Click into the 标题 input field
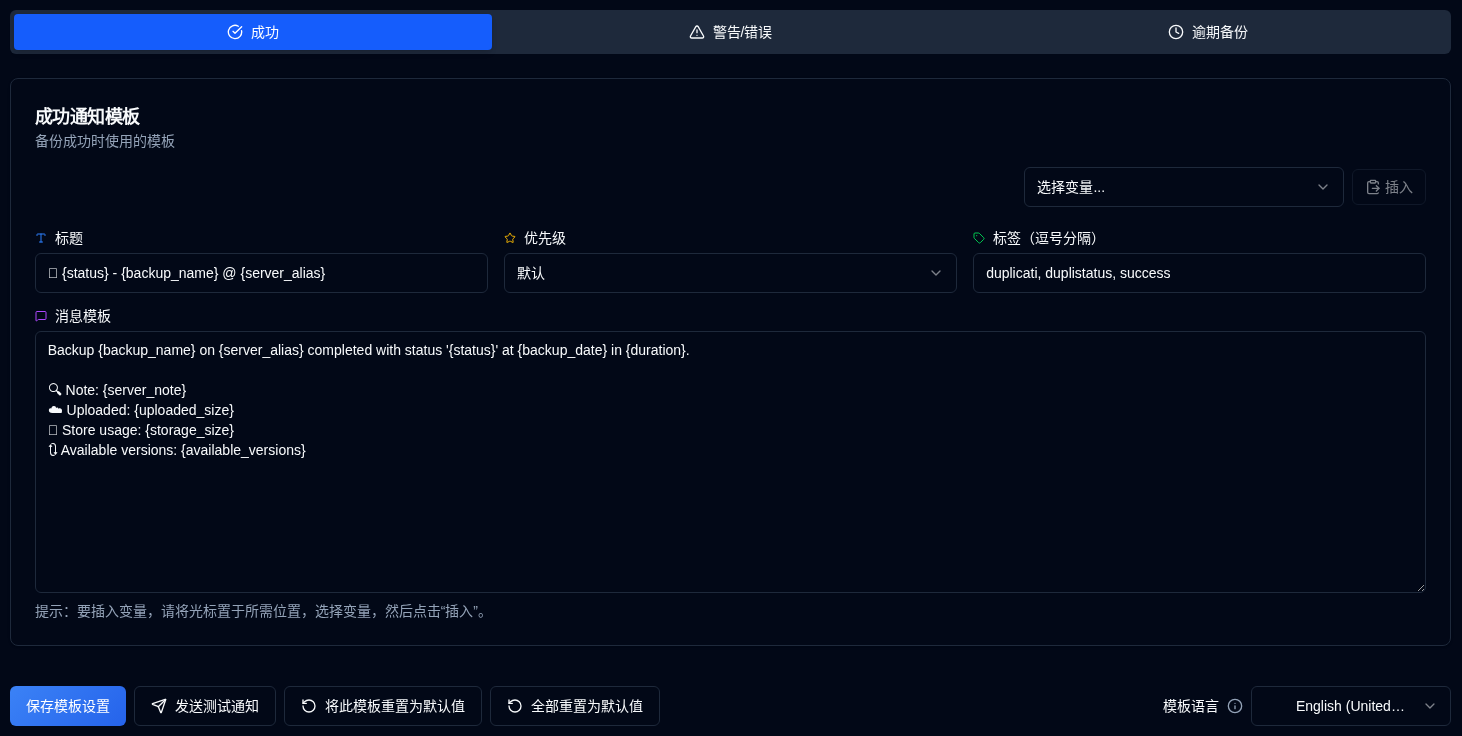The height and width of the screenshot is (736, 1462). point(261,273)
